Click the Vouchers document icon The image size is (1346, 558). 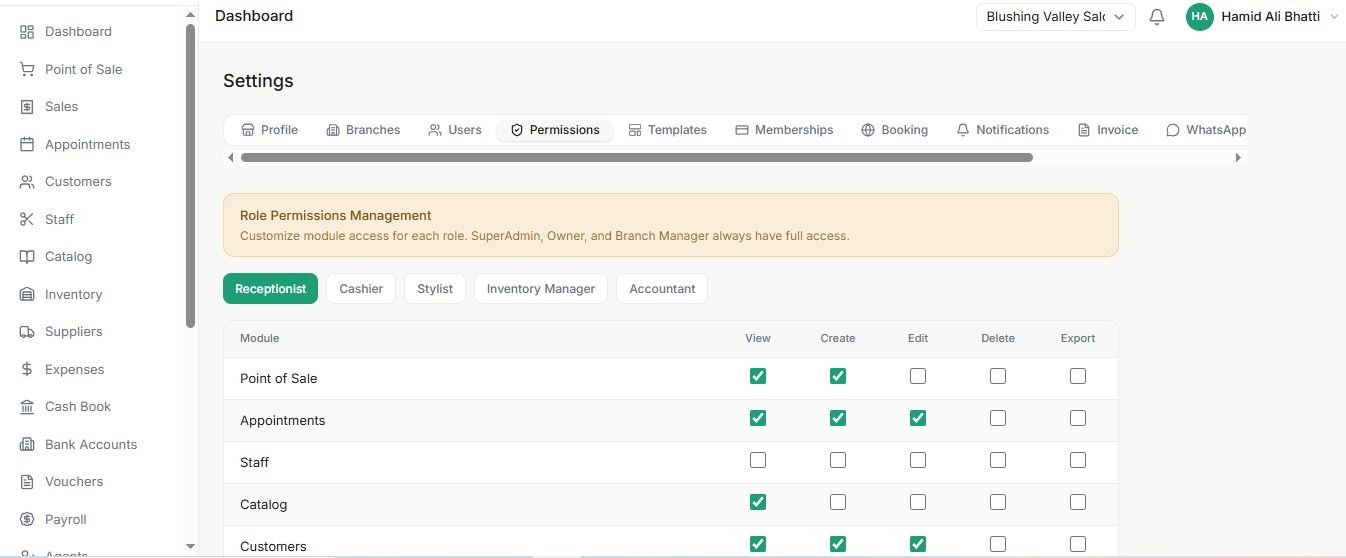click(27, 482)
